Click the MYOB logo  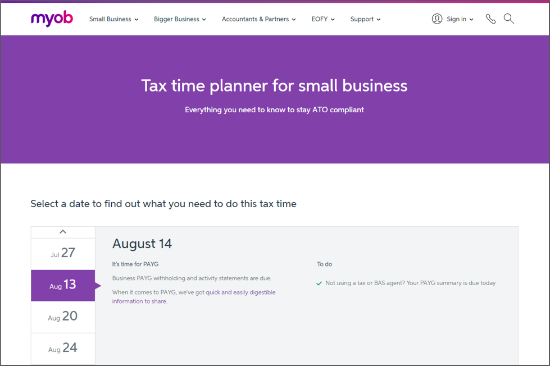point(52,19)
